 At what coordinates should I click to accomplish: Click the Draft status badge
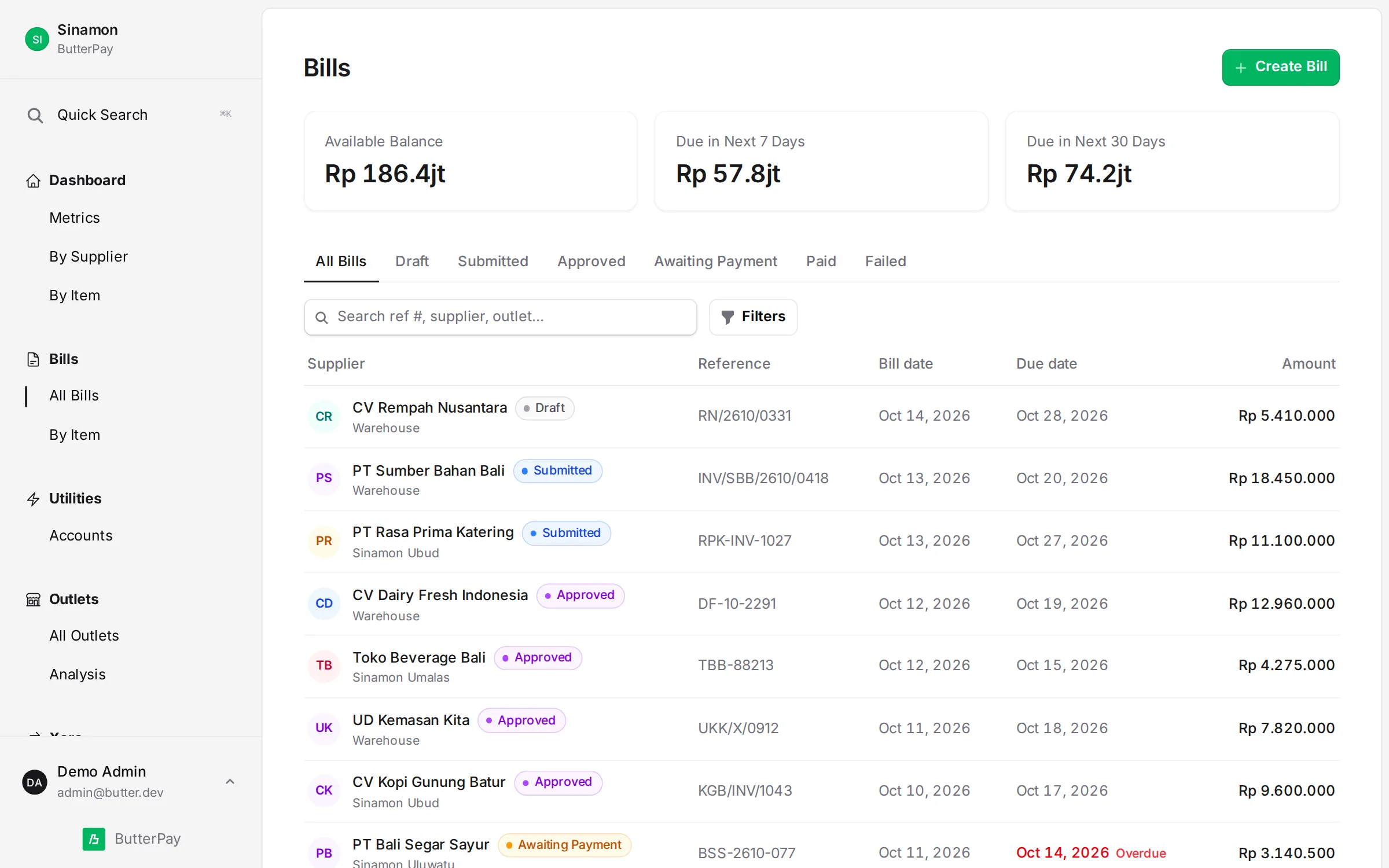545,408
